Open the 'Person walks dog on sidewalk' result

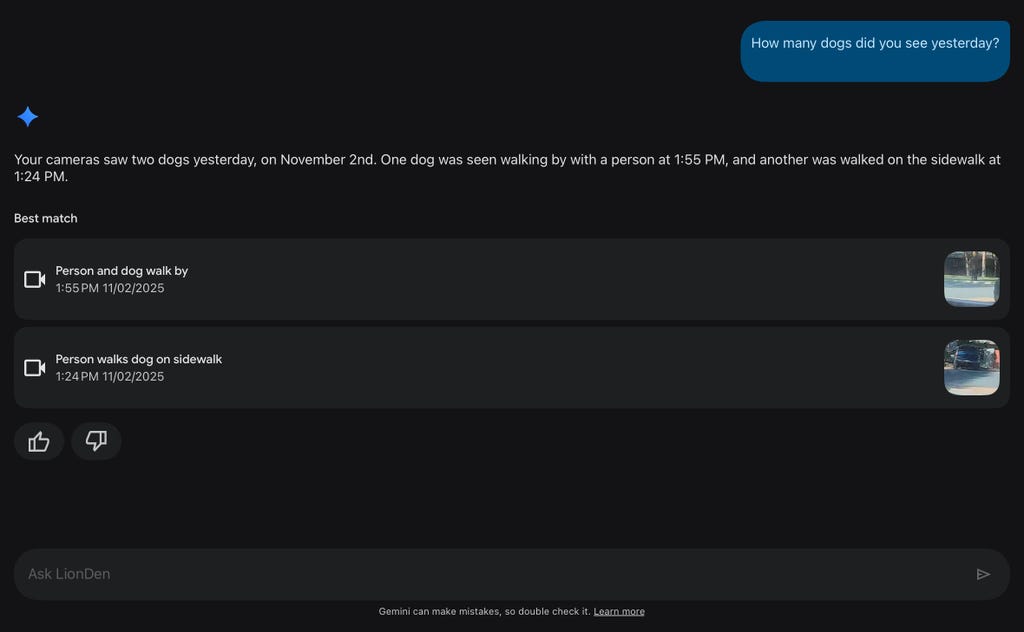pyautogui.click(x=139, y=359)
